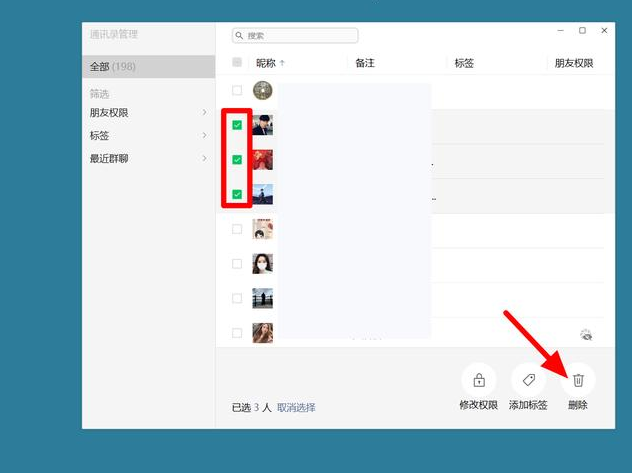Click the 备注 column header
Screen dimensions: 632x473
point(364,63)
